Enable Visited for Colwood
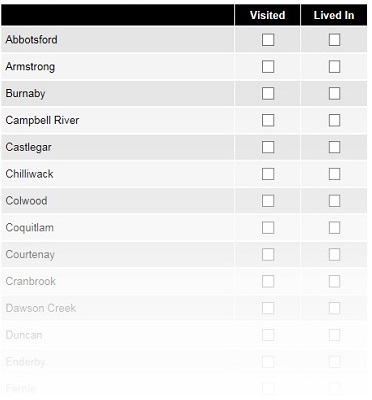The image size is (372, 400). [x=268, y=201]
